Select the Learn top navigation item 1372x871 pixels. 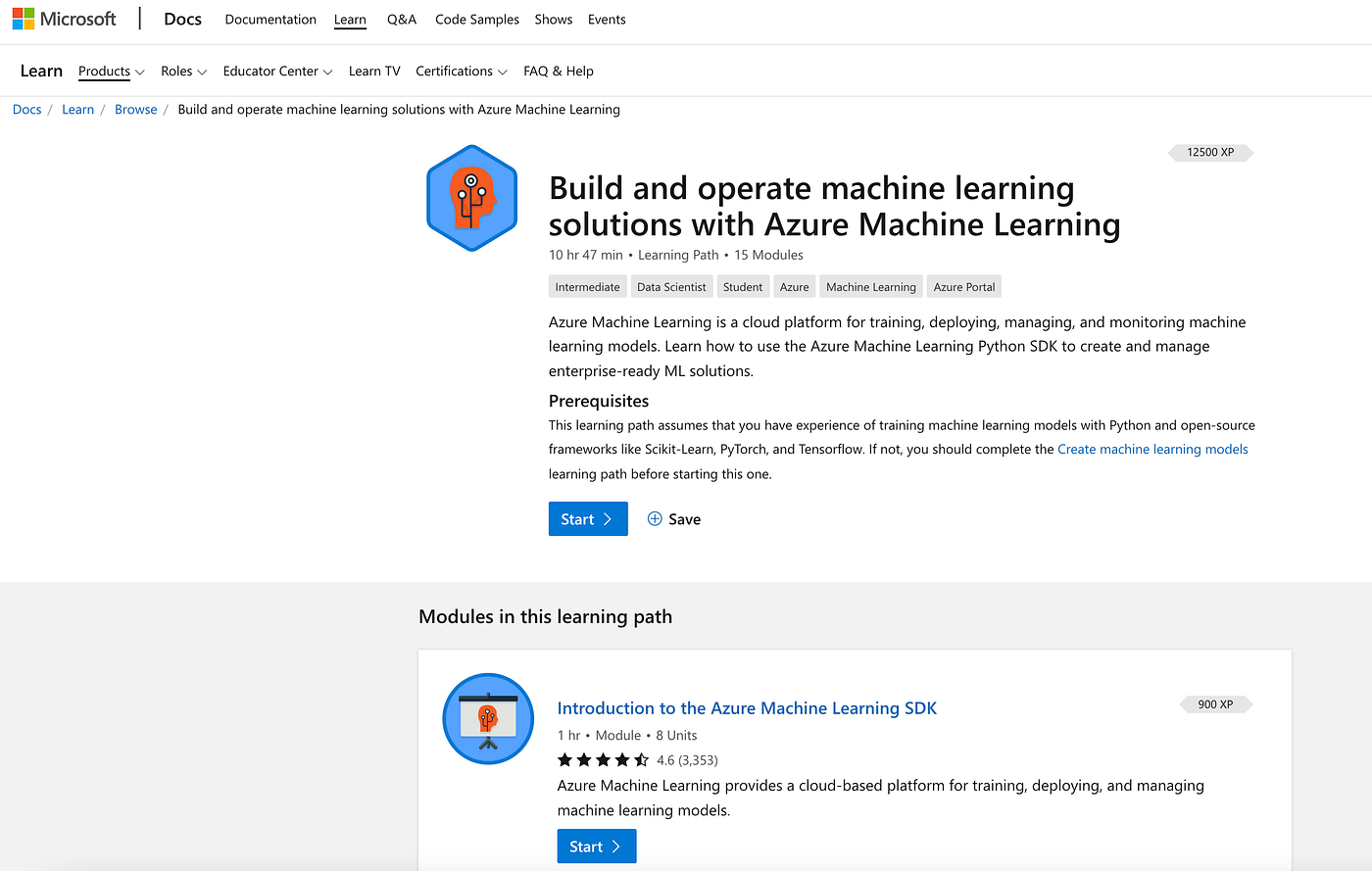[350, 20]
